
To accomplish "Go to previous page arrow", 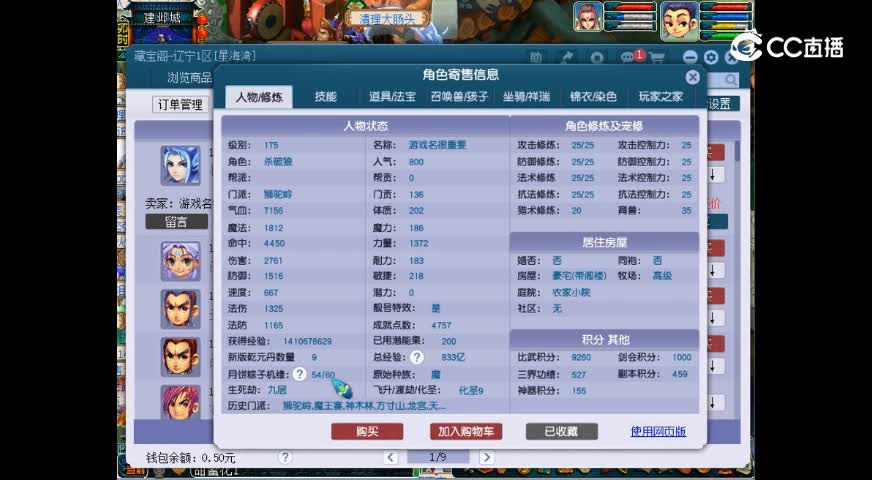I will pos(391,457).
